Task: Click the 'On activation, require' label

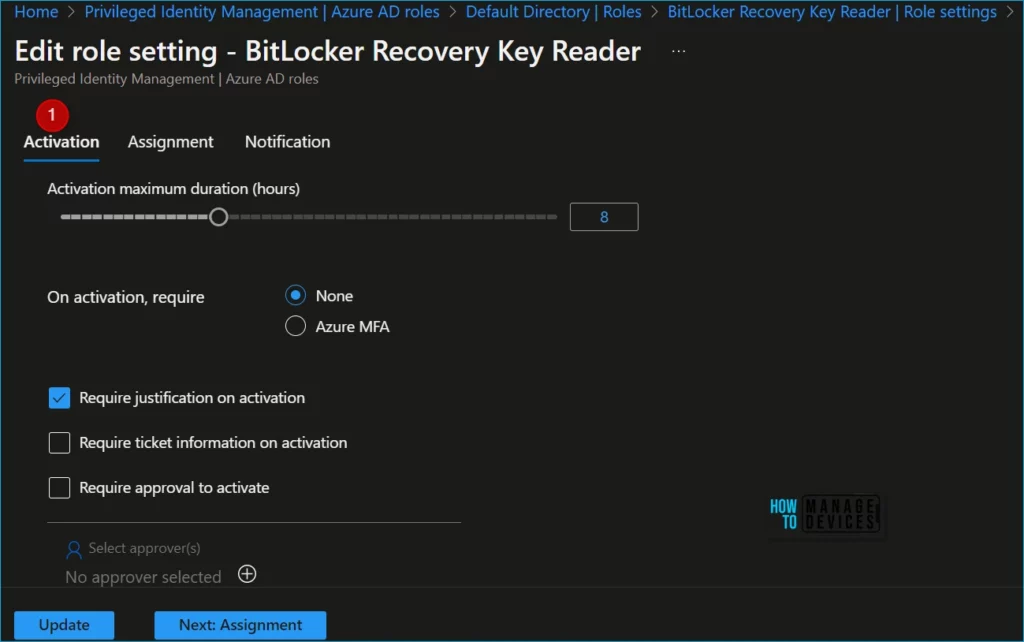Action: point(125,297)
